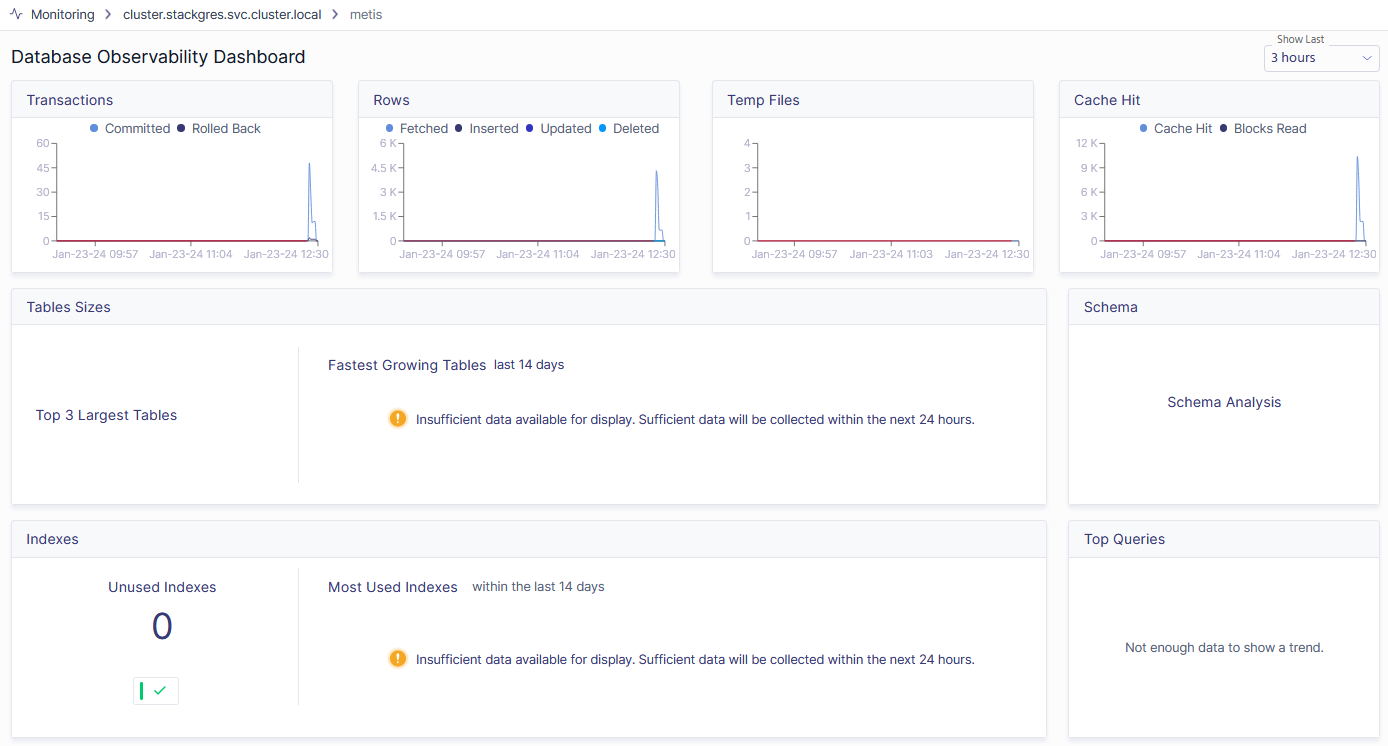Toggle the Rolled Back series in Transactions chart
Viewport: 1388px width, 746px height.
(221, 128)
